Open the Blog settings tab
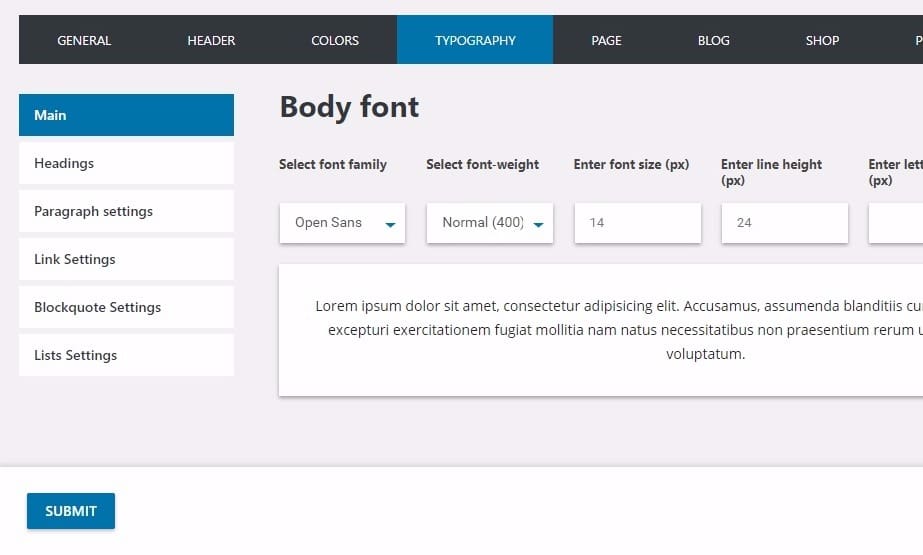923x555 pixels. (x=713, y=40)
